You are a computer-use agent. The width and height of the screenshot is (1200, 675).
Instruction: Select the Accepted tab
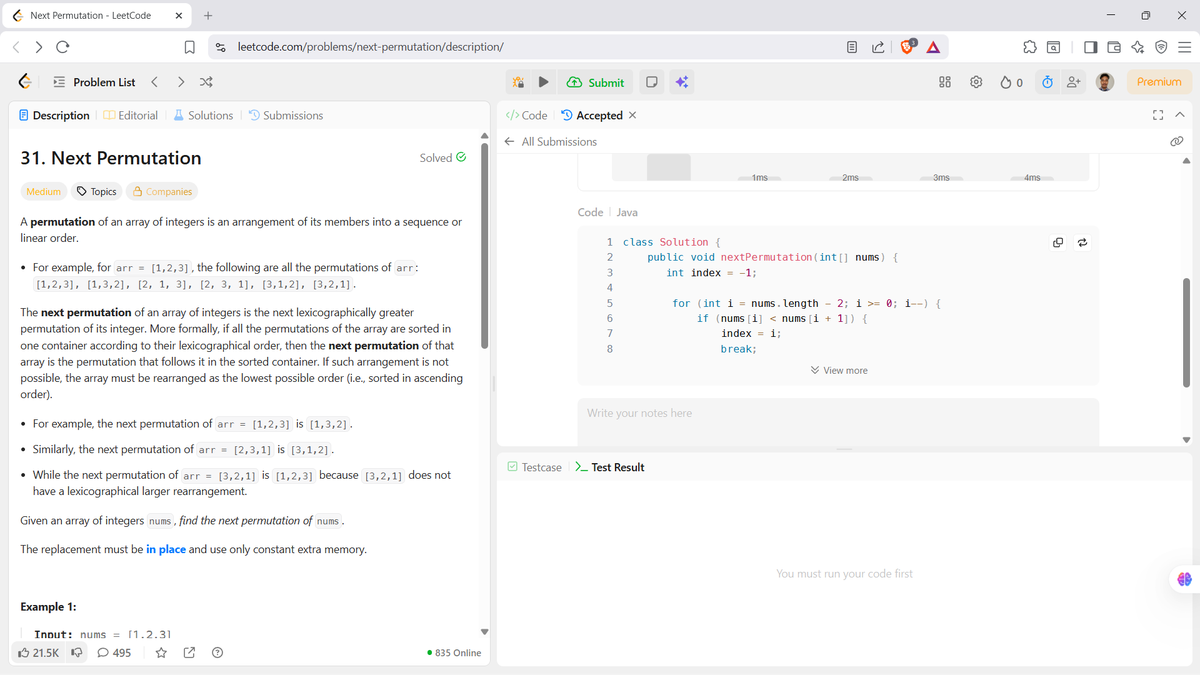coord(592,116)
